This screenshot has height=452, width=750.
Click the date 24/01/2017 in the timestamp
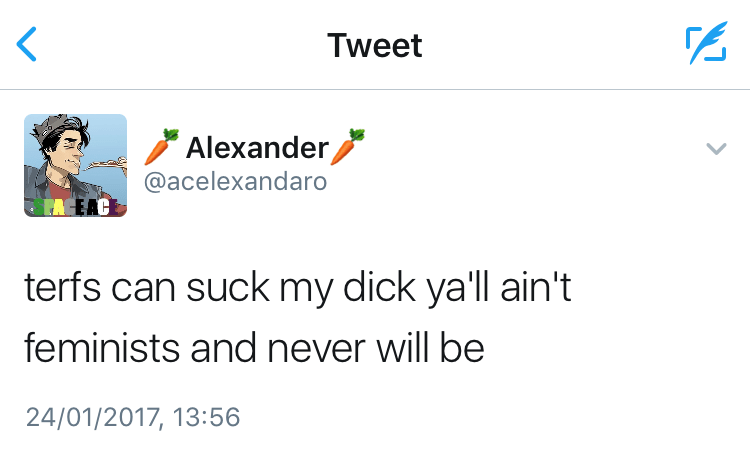pos(92,417)
